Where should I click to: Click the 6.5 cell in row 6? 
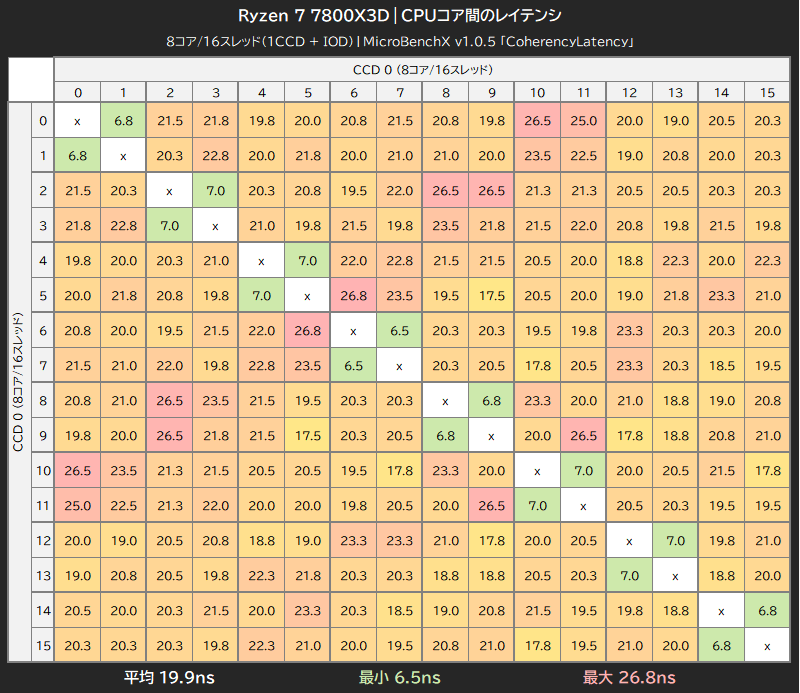pos(399,331)
